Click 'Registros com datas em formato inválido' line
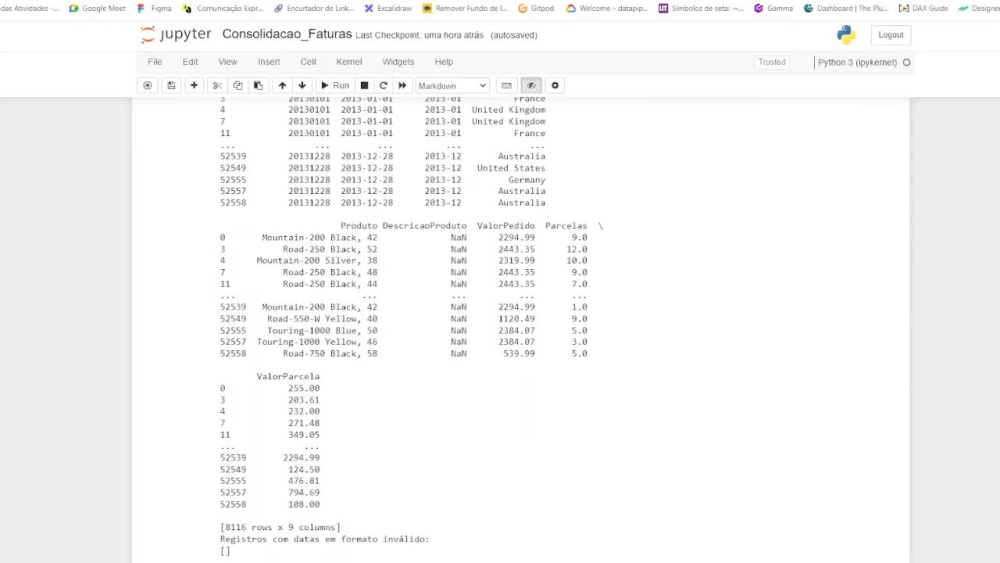This screenshot has height=563, width=1000. [x=325, y=539]
